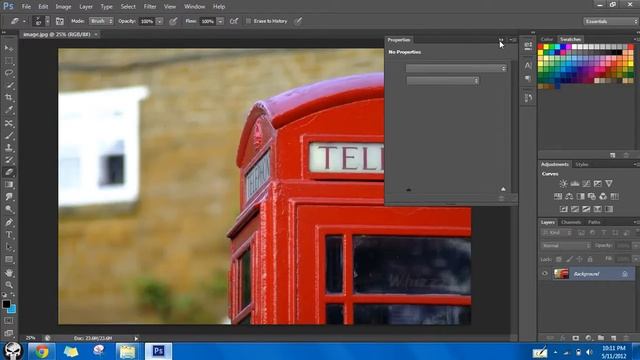The height and width of the screenshot is (360, 640).
Task: Add a Photo Filter adjustment
Action: click(x=592, y=196)
